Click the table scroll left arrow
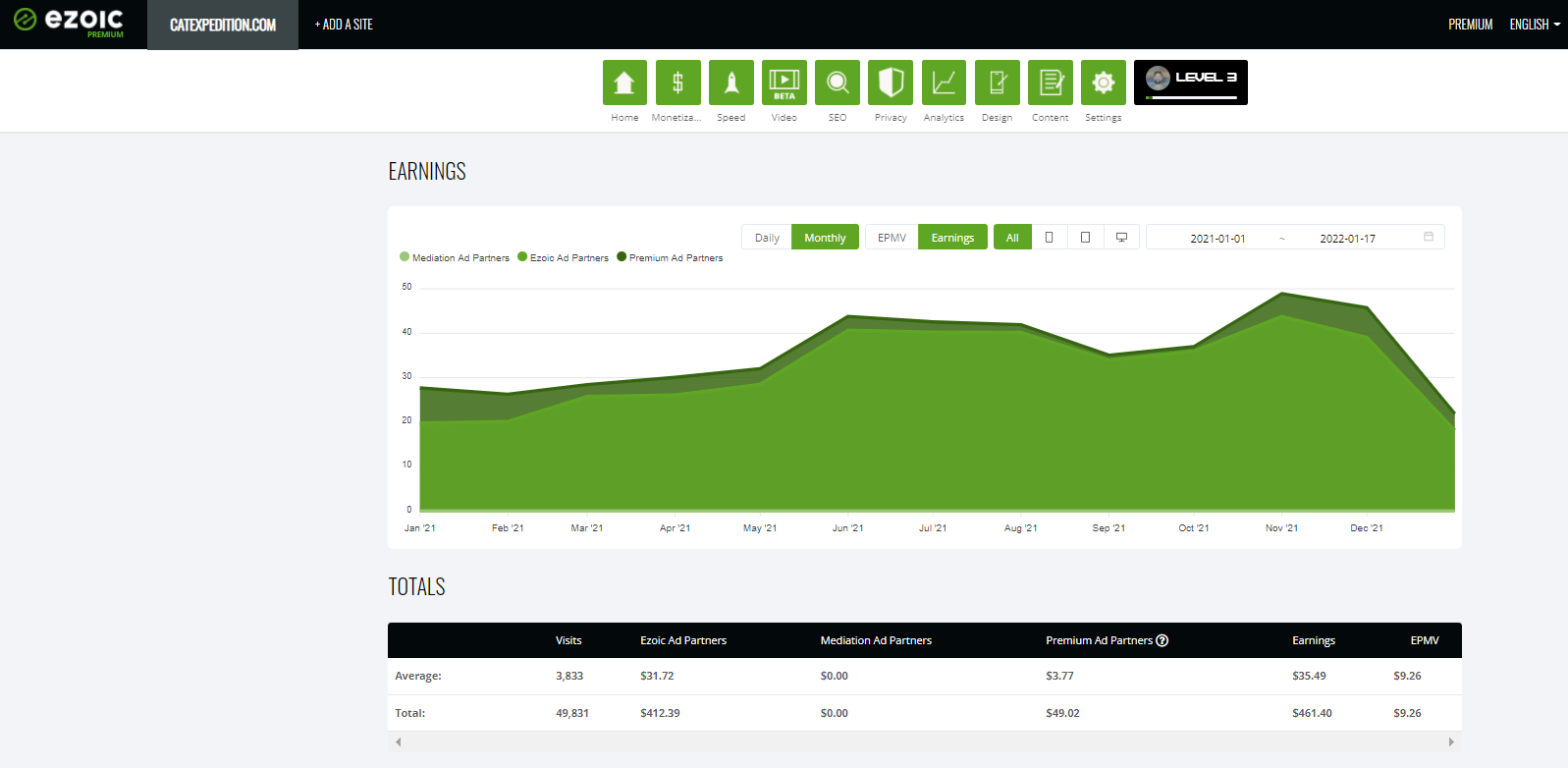 tap(398, 742)
